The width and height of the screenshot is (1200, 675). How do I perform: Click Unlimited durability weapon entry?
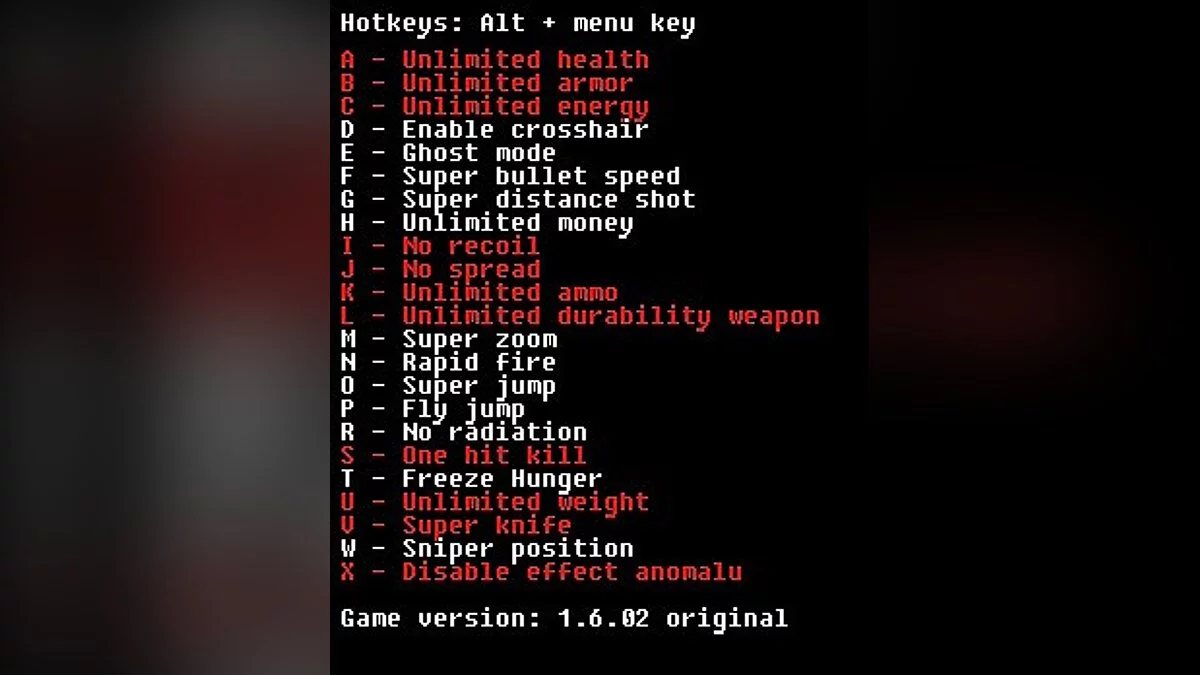580,316
